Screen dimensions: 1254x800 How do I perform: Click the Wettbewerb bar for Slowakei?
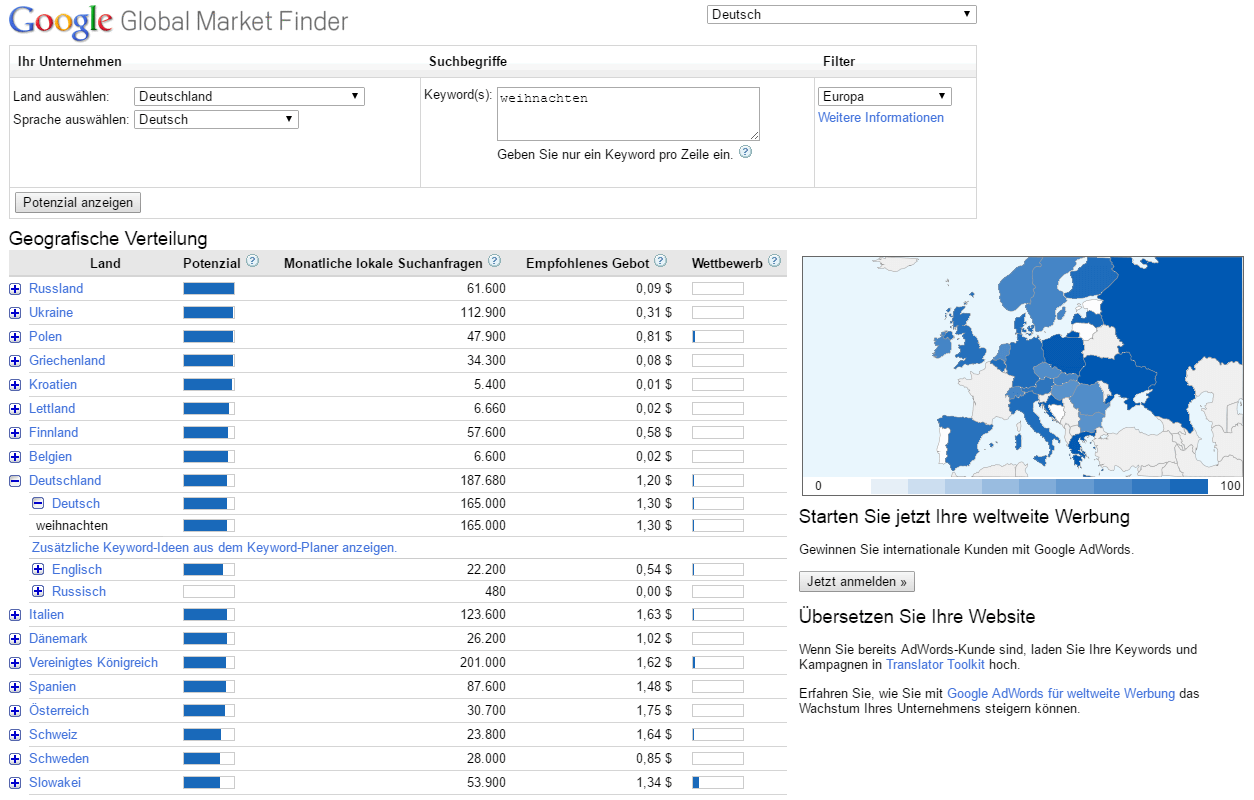718,783
